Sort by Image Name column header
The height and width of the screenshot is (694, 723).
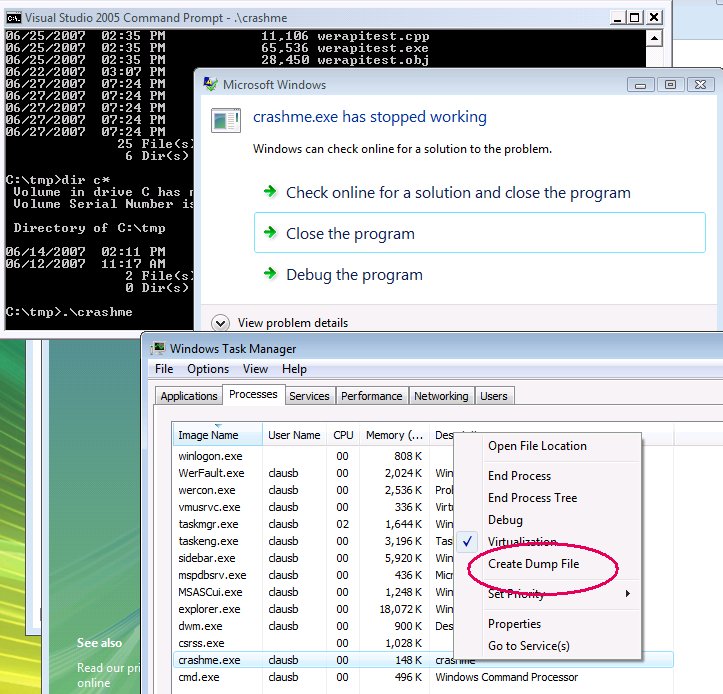point(218,435)
